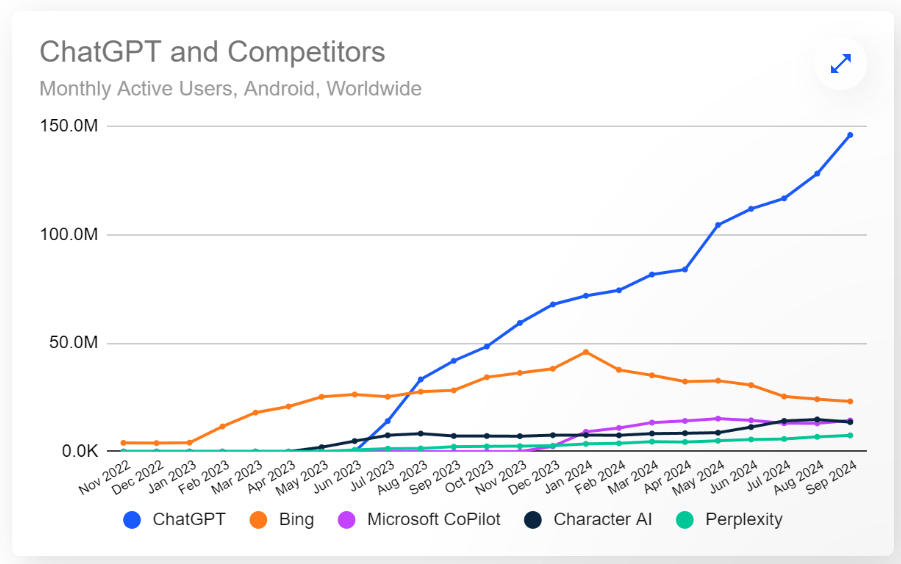Click the ChatGPT and Competitors title

[212, 52]
